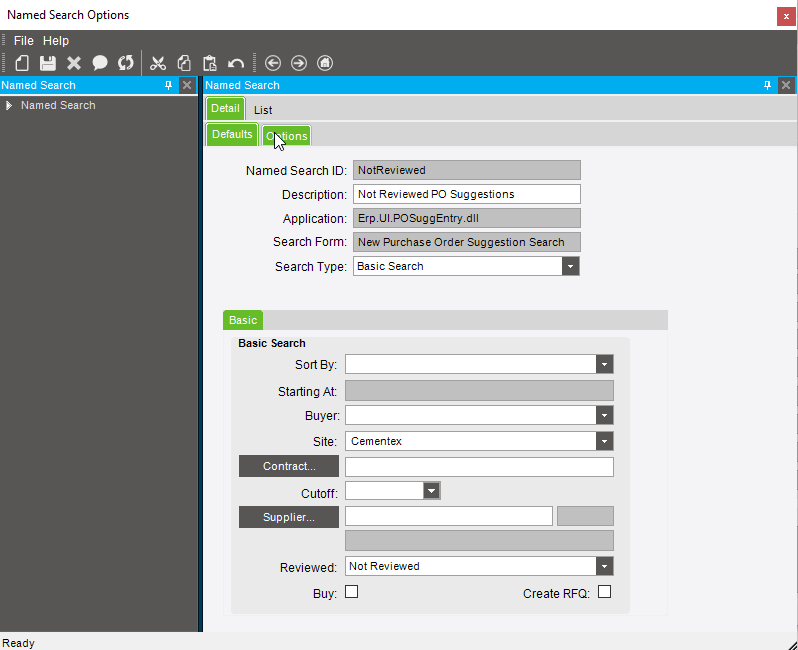Pin the left Named Search panel
The height and width of the screenshot is (650, 798).
pos(168,86)
